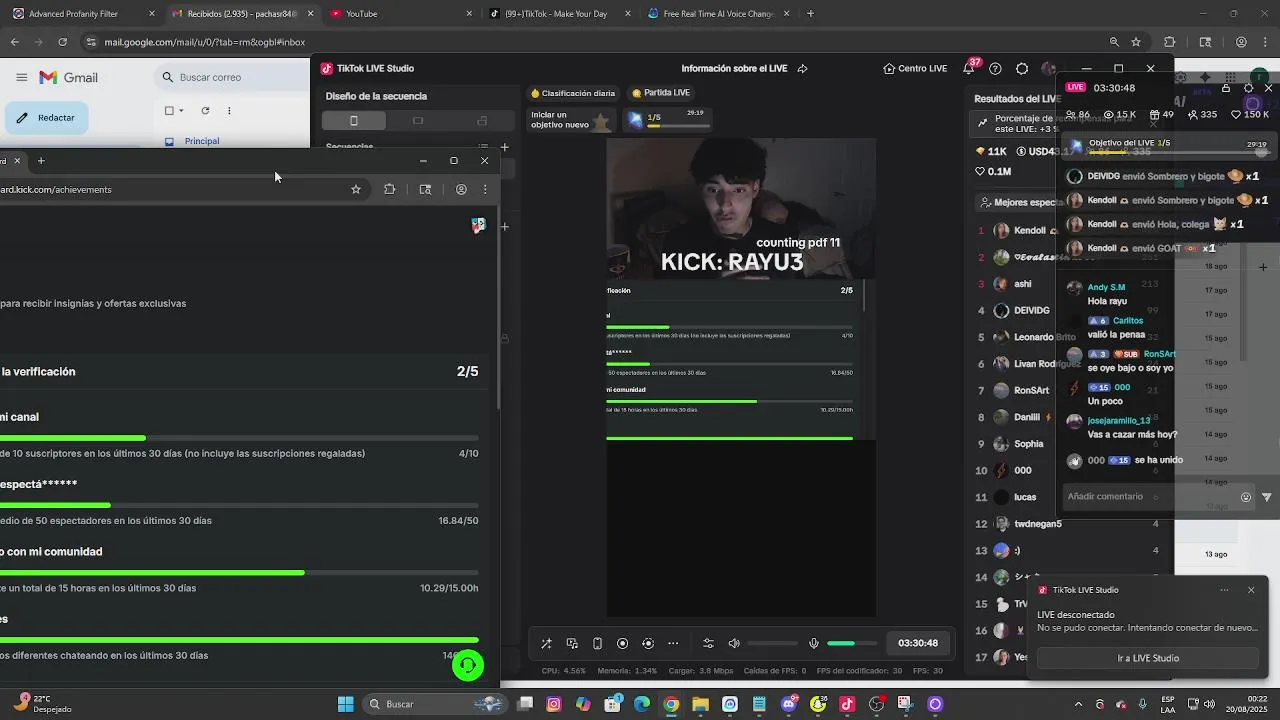
Task: Share the LIVE info with the arrow icon
Action: click(x=802, y=68)
